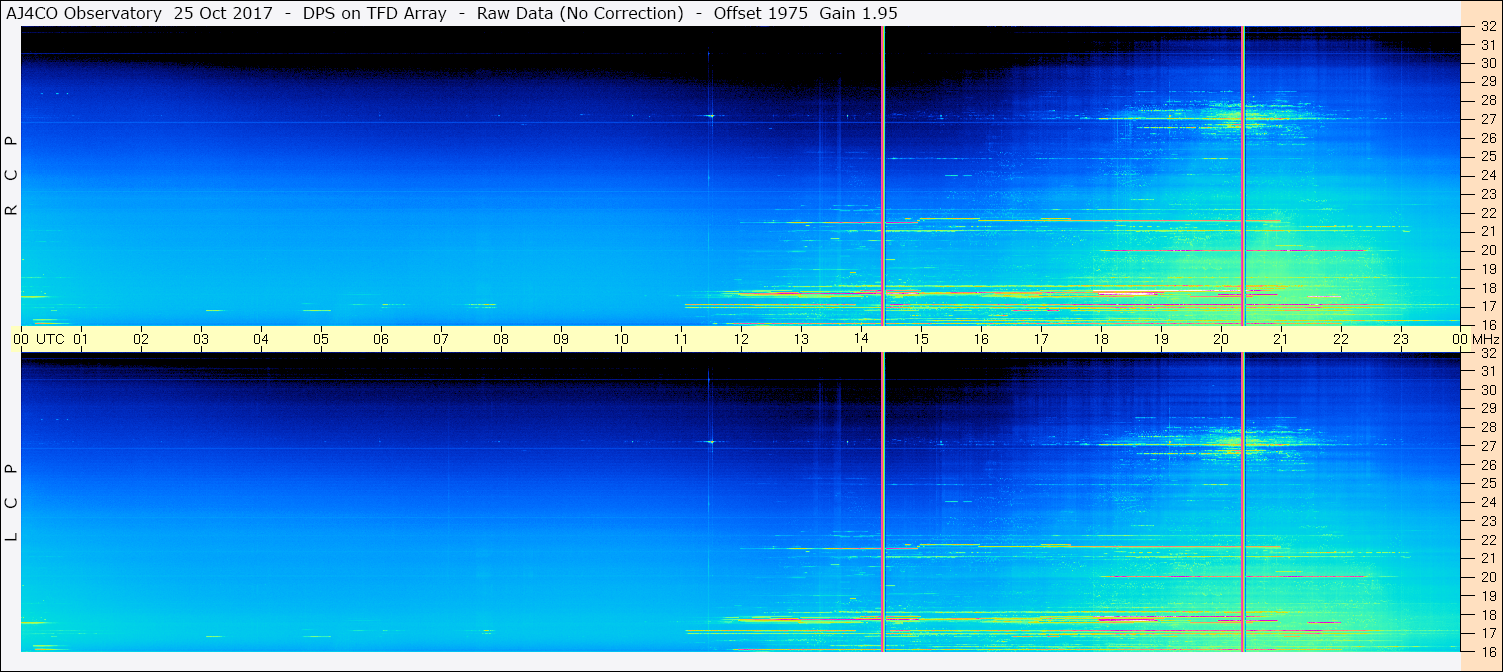
Task: Select "Raw Data (No Correction)" text
Action: 580,13
